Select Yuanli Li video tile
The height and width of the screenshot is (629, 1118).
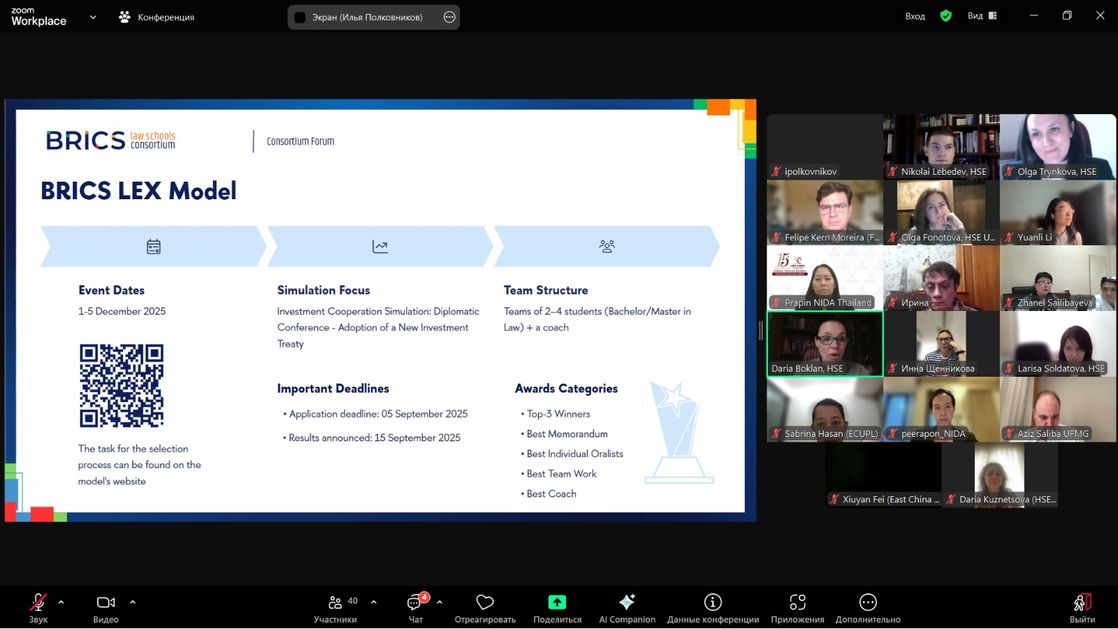point(1058,212)
